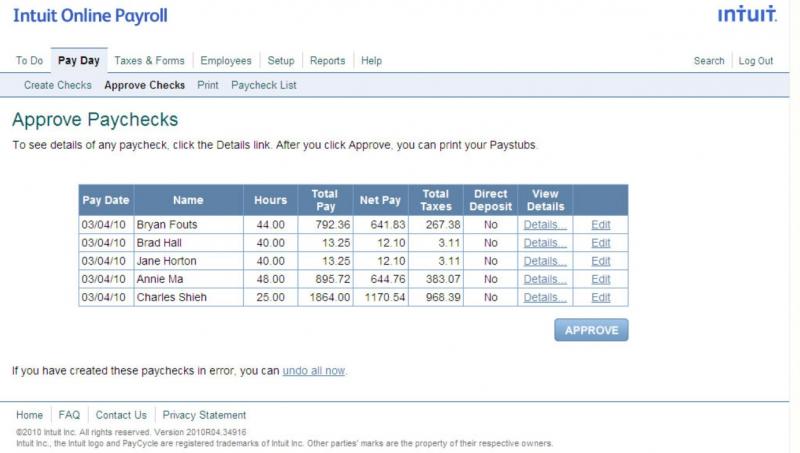Edit Jane Horton paycheck

[601, 261]
